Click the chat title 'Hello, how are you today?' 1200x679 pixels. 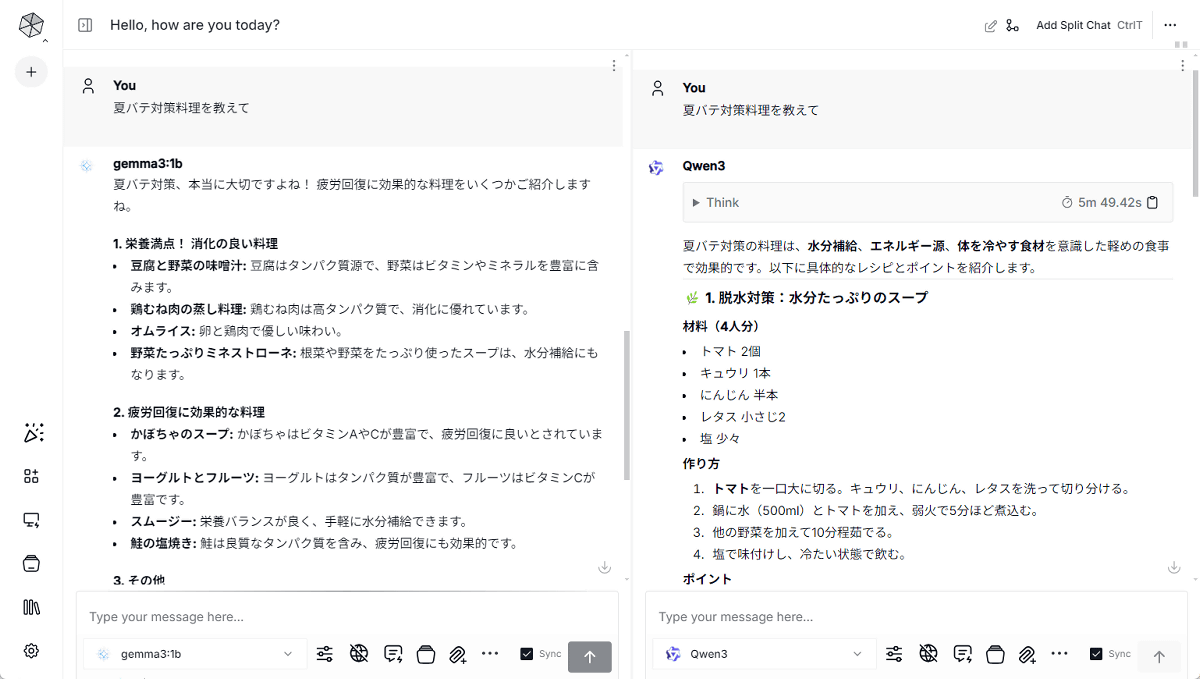(x=195, y=25)
